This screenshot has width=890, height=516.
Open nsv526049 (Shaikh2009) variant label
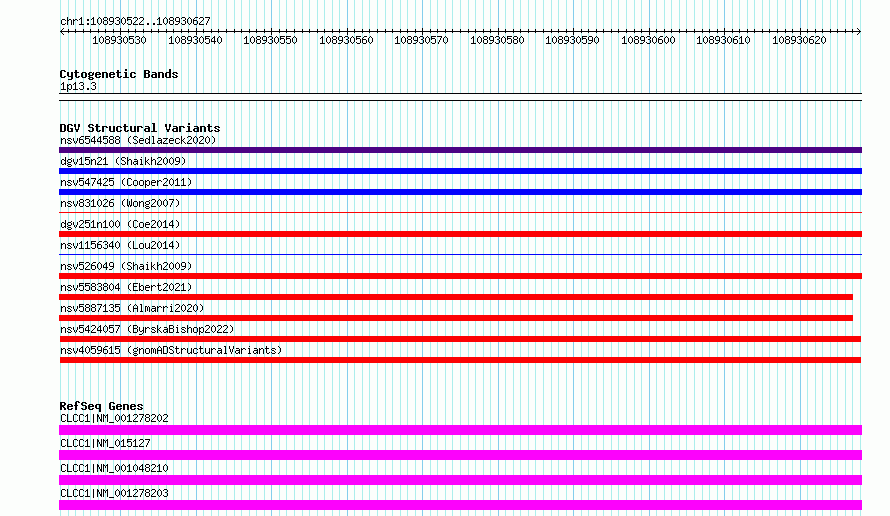point(126,266)
